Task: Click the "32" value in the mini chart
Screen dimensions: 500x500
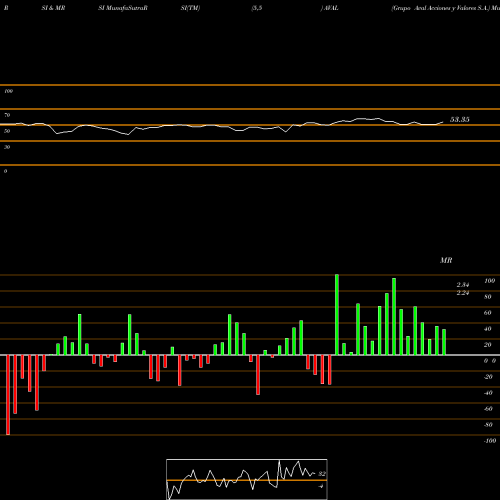Action: click(x=322, y=474)
